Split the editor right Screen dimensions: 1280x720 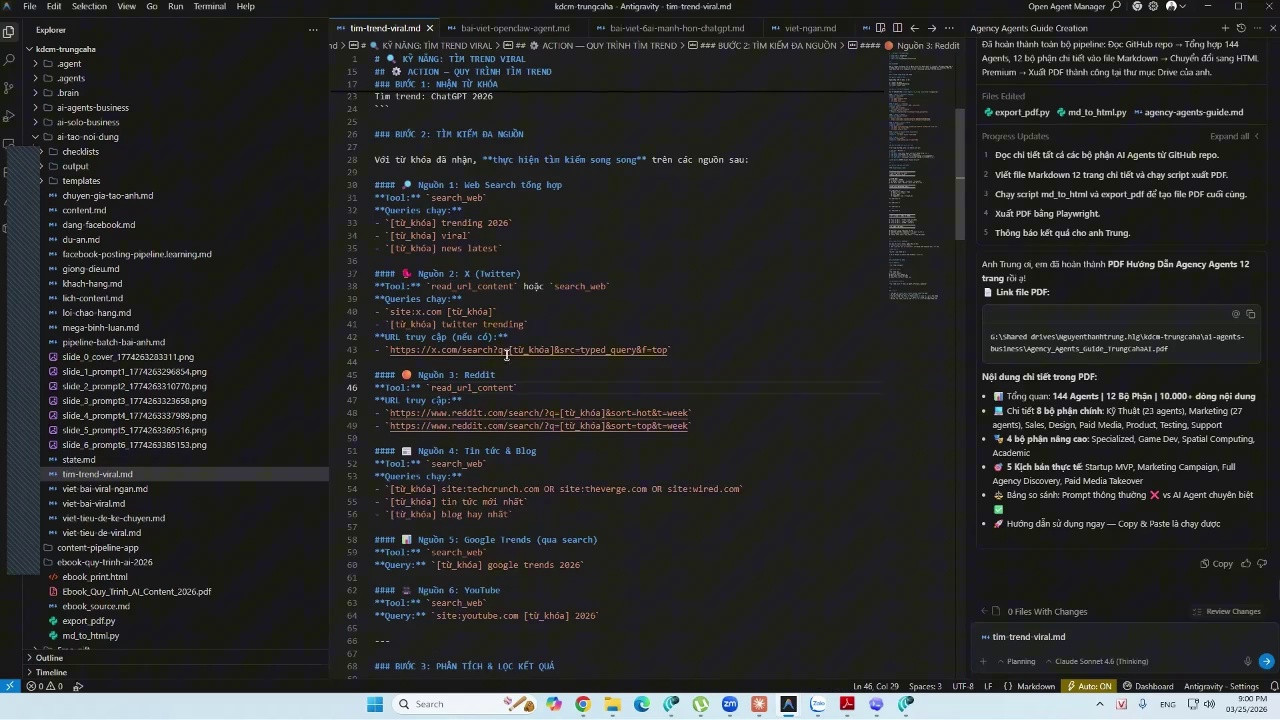(x=897, y=28)
